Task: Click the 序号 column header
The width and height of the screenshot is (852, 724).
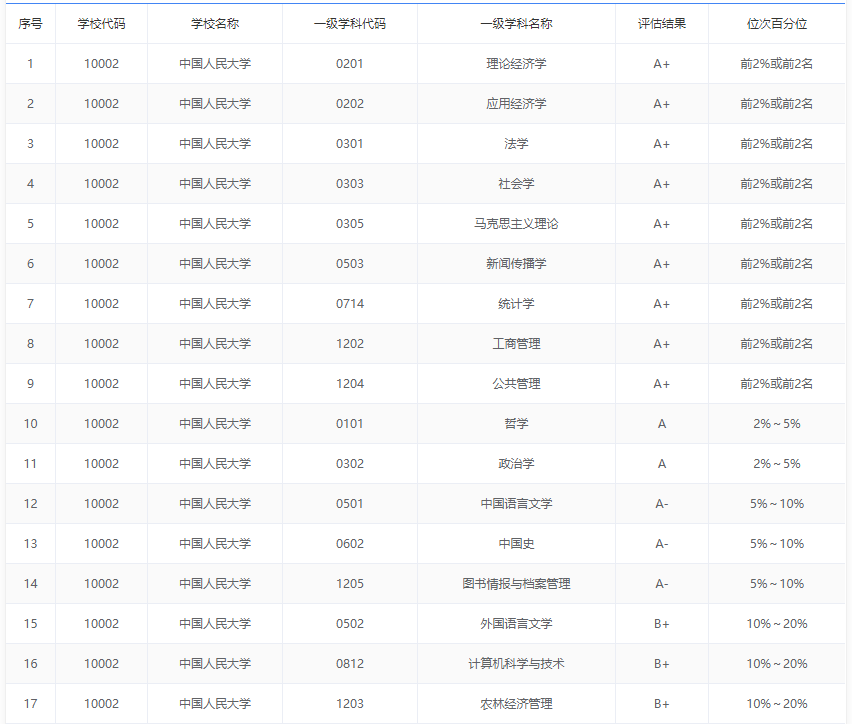Action: pos(30,24)
